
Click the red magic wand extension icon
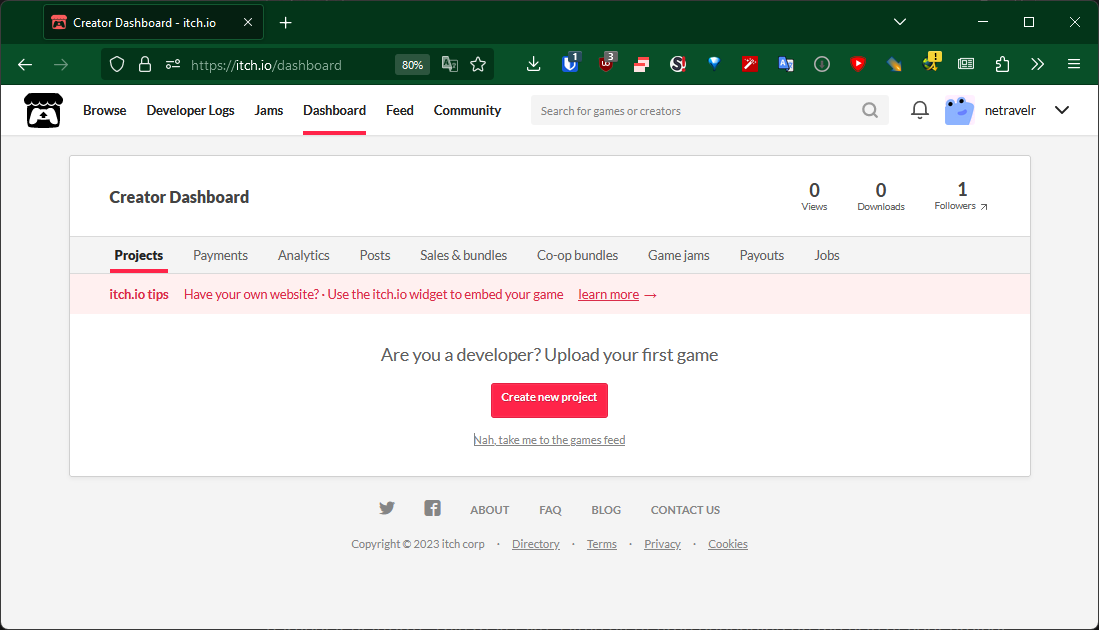pyautogui.click(x=750, y=64)
